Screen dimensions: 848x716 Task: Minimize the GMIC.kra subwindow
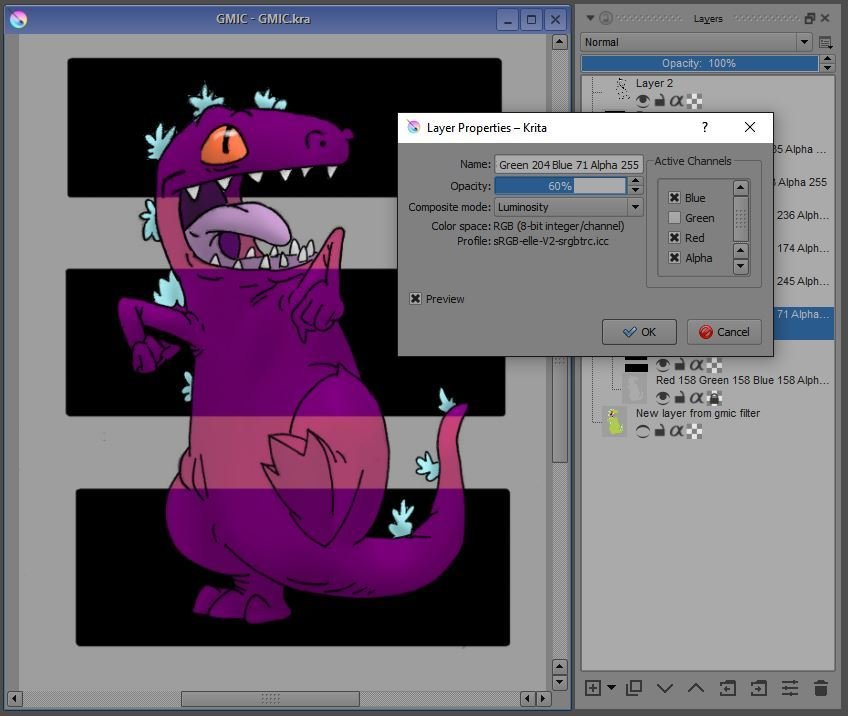click(508, 20)
